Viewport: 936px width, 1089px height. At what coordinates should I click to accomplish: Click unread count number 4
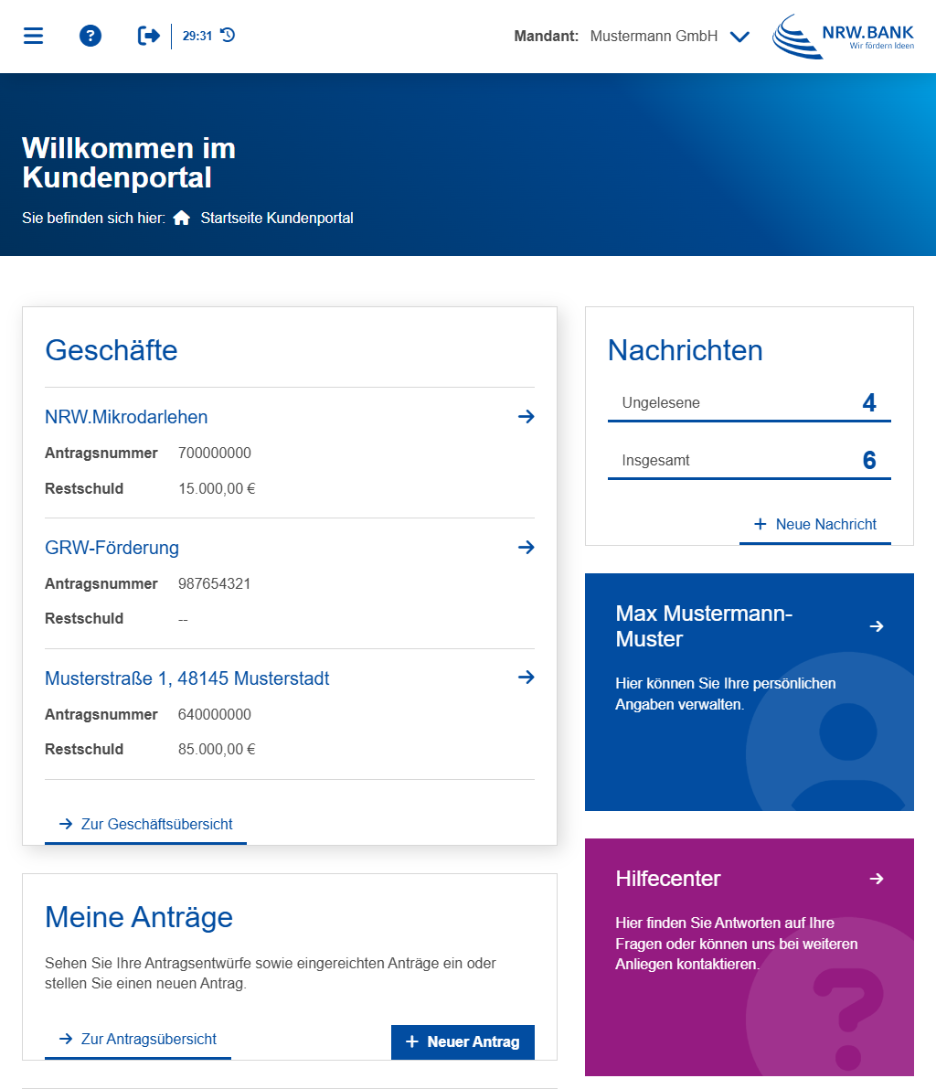pos(869,403)
